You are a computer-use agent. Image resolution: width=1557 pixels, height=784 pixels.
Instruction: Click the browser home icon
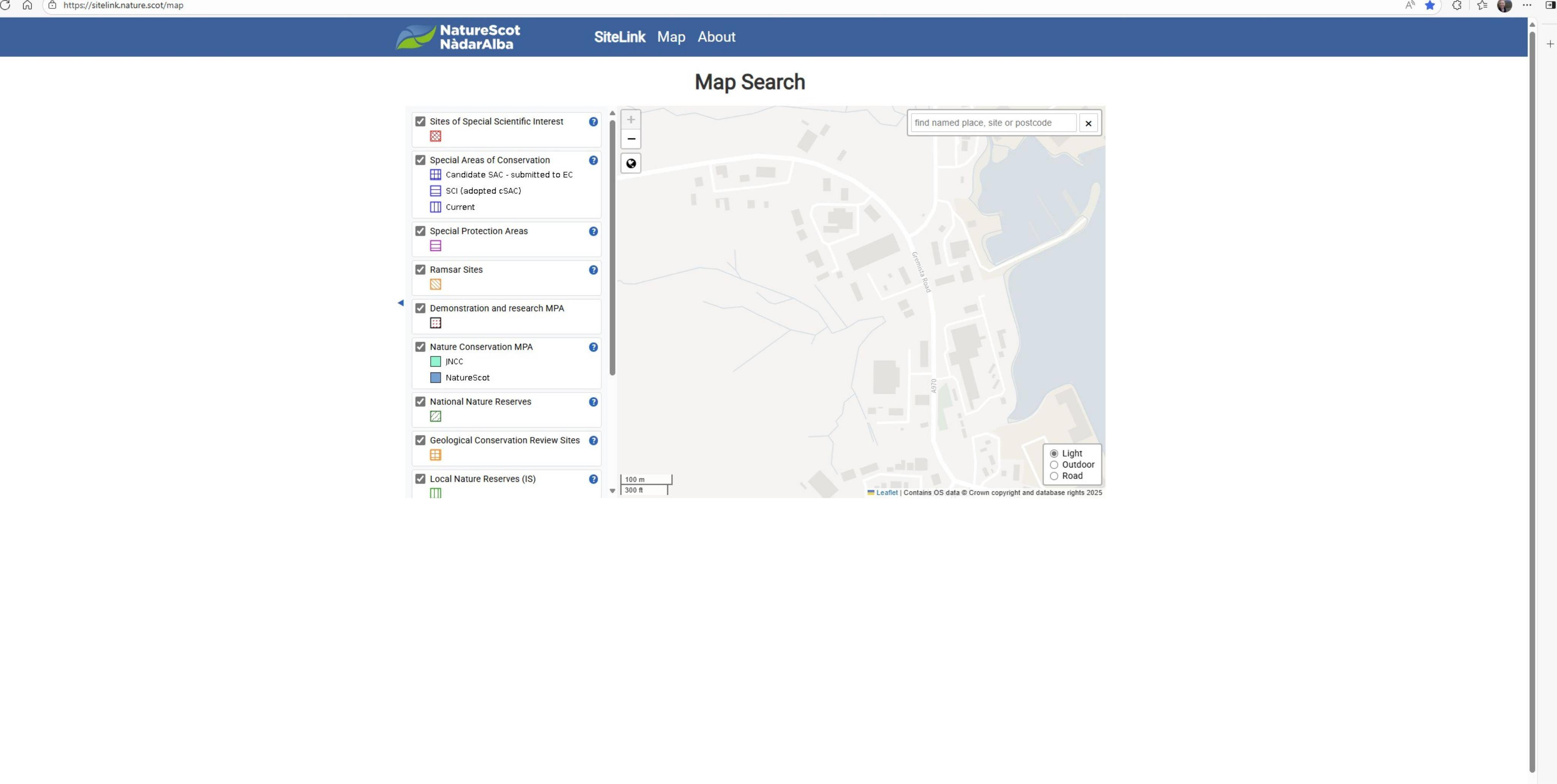click(27, 5)
